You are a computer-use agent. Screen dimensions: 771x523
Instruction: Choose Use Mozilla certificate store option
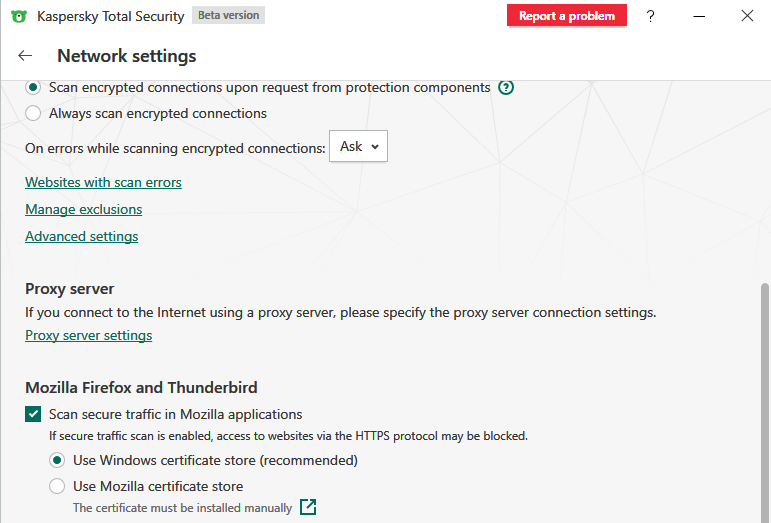click(x=58, y=486)
